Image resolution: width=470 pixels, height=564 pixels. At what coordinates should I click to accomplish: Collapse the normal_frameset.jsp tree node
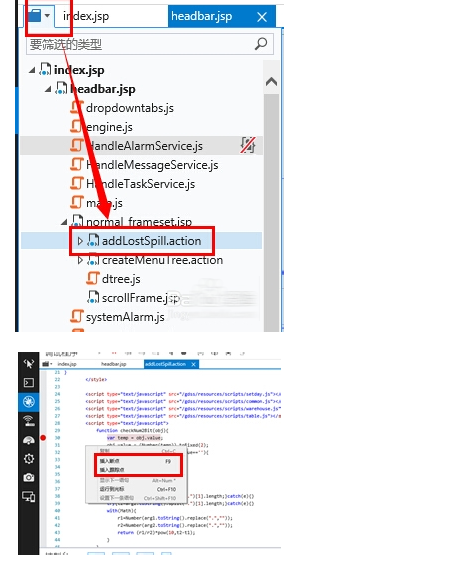(64, 222)
